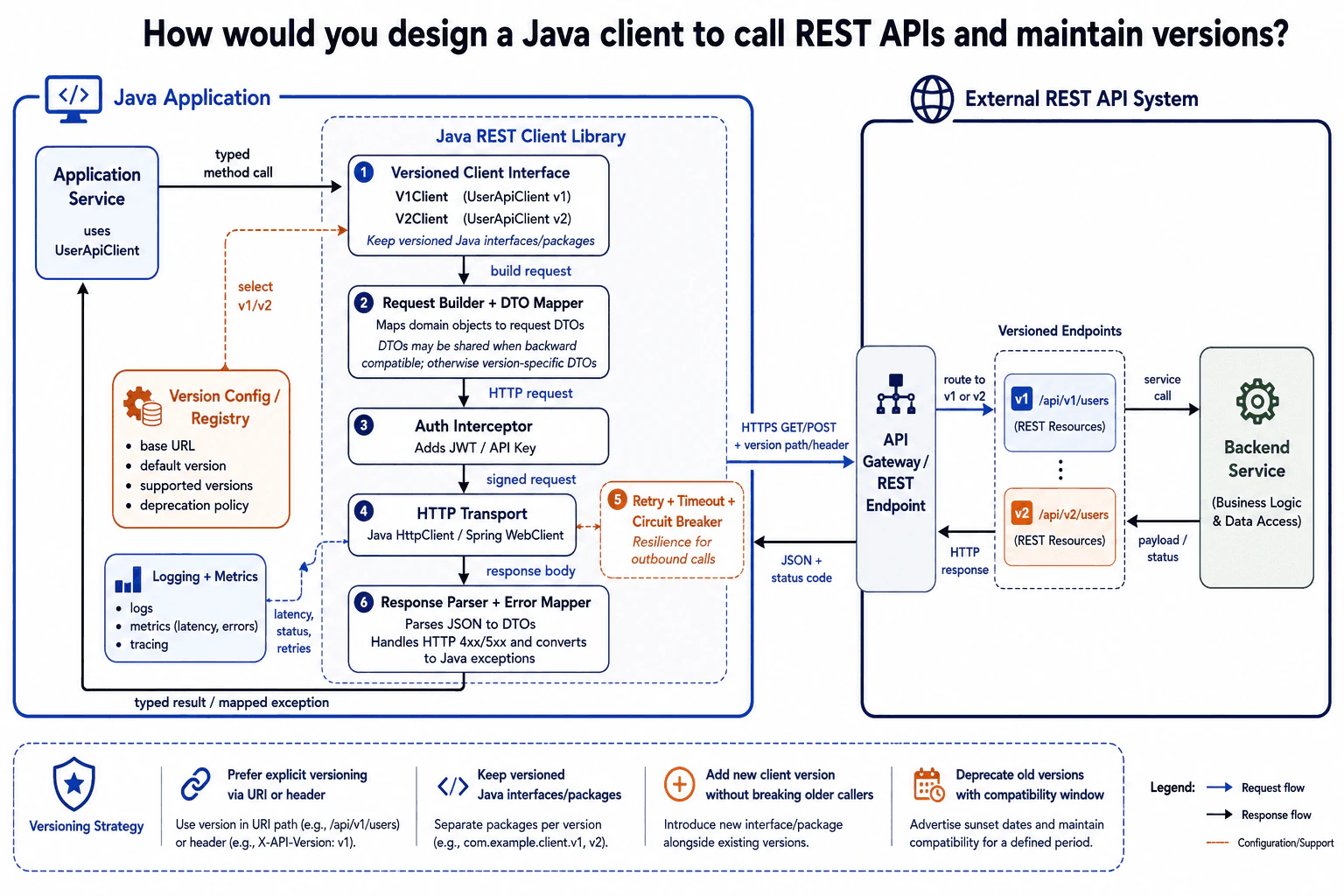Click the 'supported versions' bullet
Screen dimensions: 1344x896
click(195, 486)
